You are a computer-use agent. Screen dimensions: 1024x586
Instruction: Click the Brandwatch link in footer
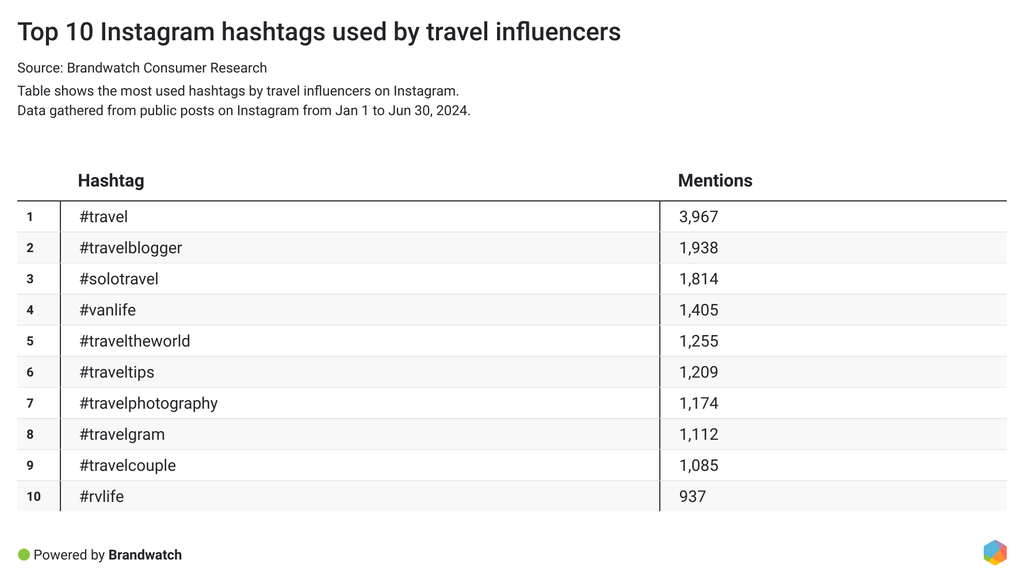(145, 555)
